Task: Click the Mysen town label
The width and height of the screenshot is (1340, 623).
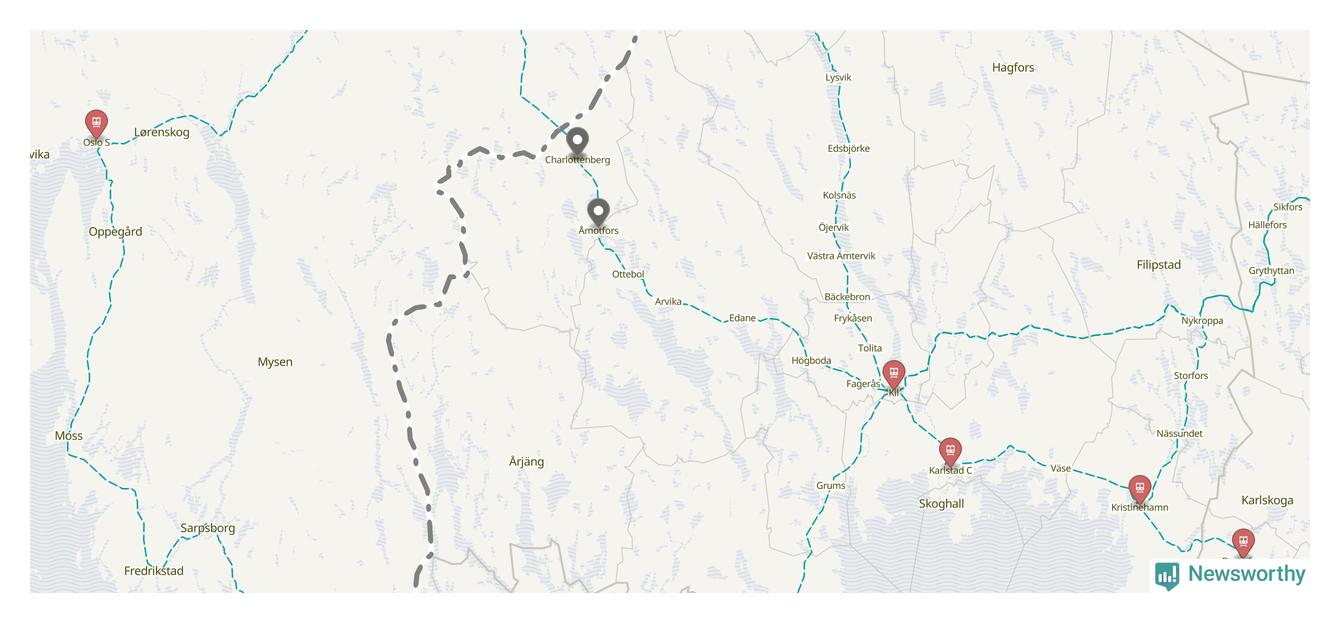Action: [275, 362]
